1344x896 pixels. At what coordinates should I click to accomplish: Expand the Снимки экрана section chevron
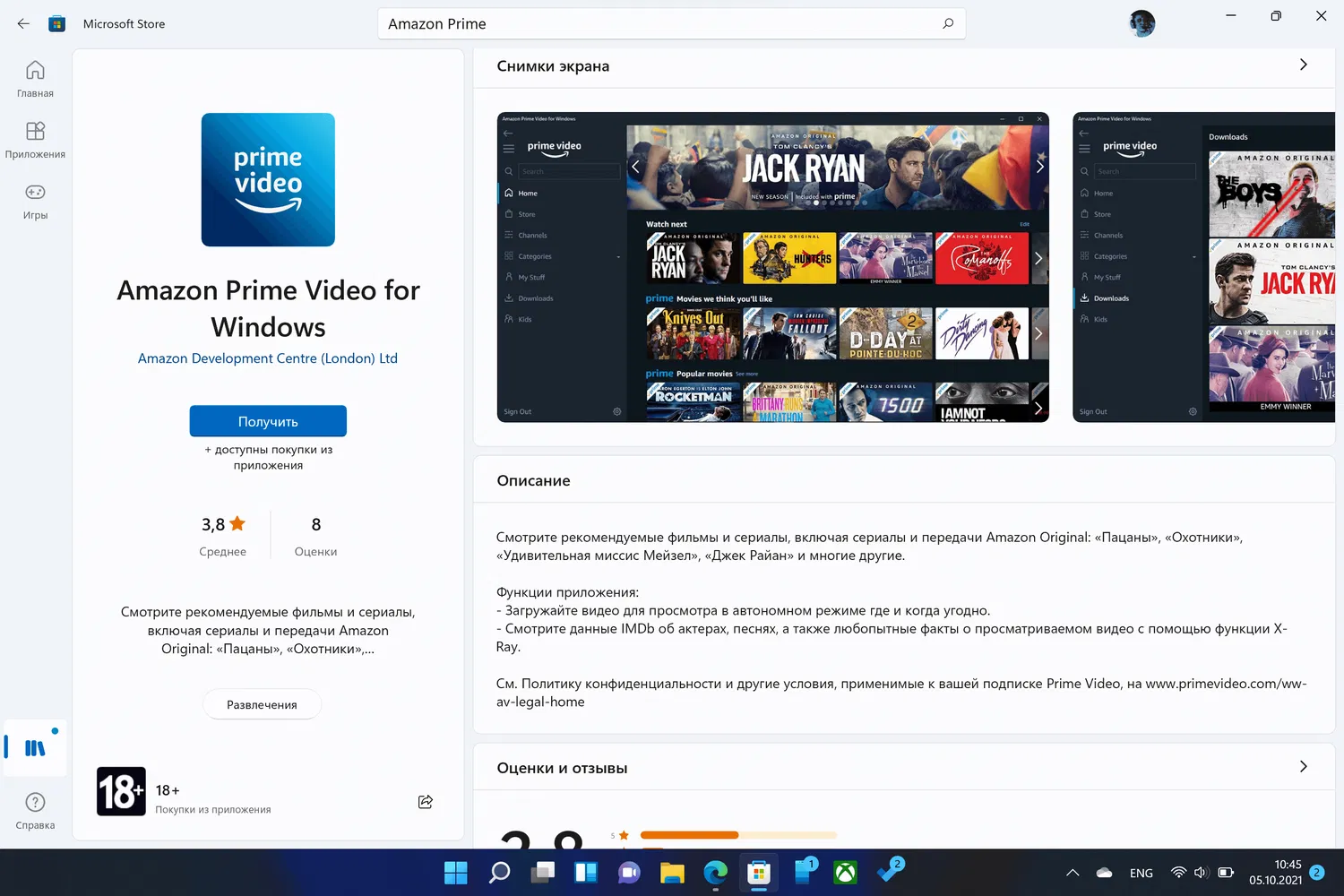[1304, 65]
